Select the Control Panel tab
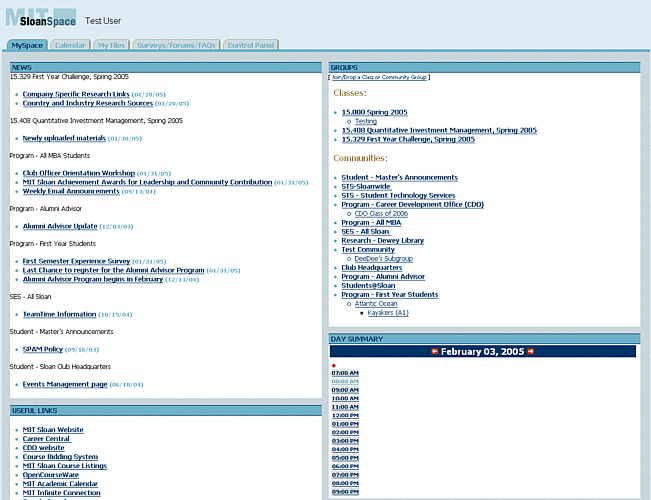Viewport: 651px width, 500px height. pyautogui.click(x=250, y=45)
